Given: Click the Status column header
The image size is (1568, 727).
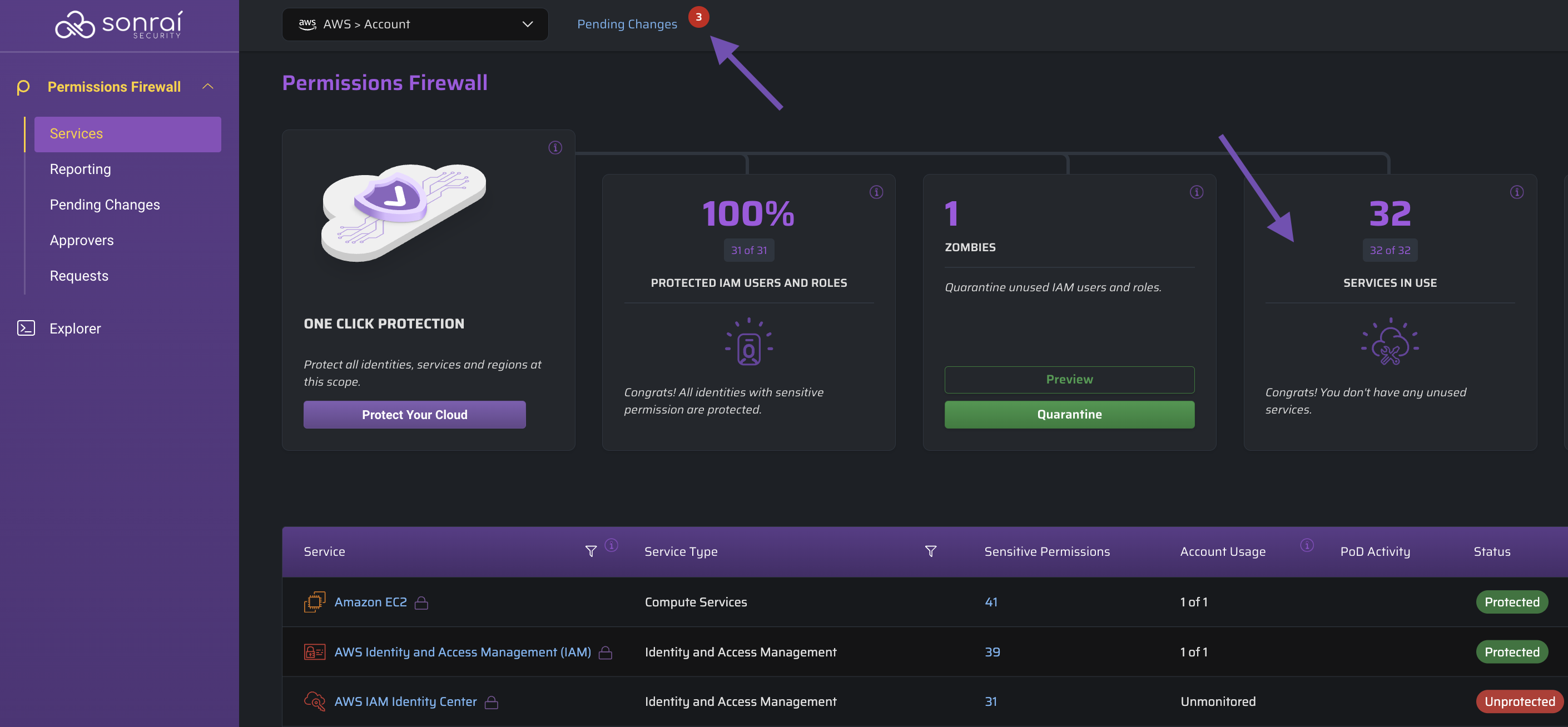Looking at the screenshot, I should [x=1491, y=551].
